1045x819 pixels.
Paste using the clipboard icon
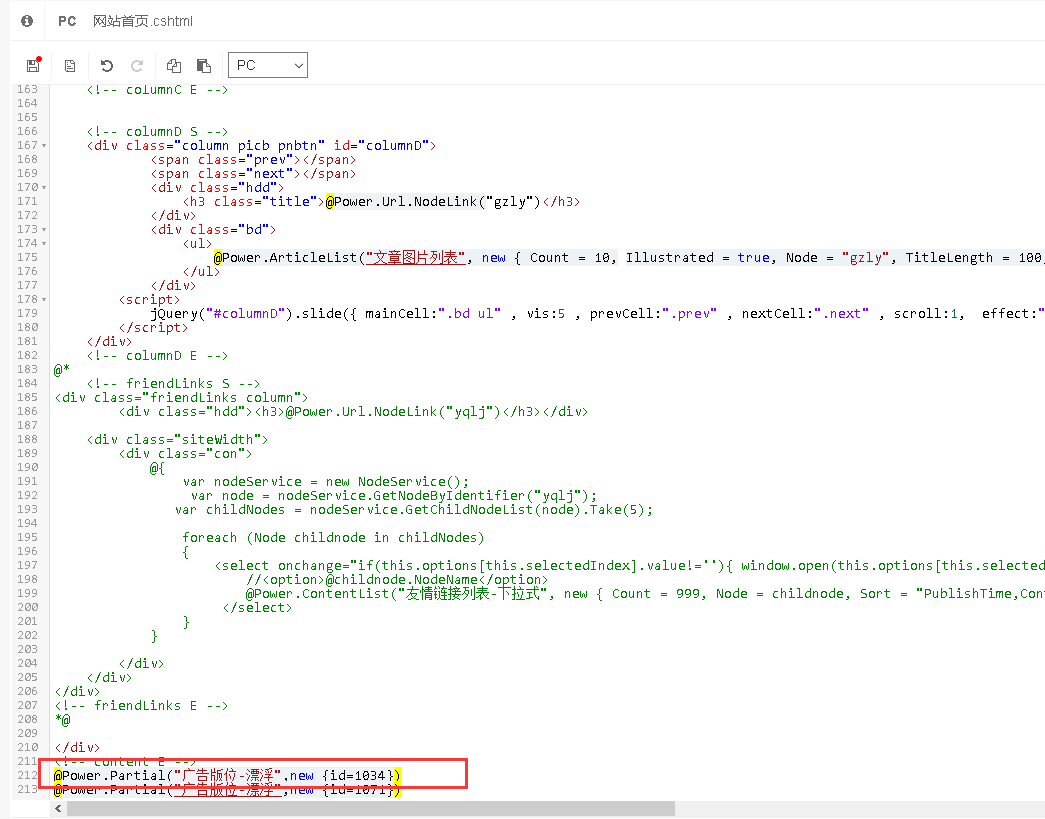pyautogui.click(x=204, y=66)
